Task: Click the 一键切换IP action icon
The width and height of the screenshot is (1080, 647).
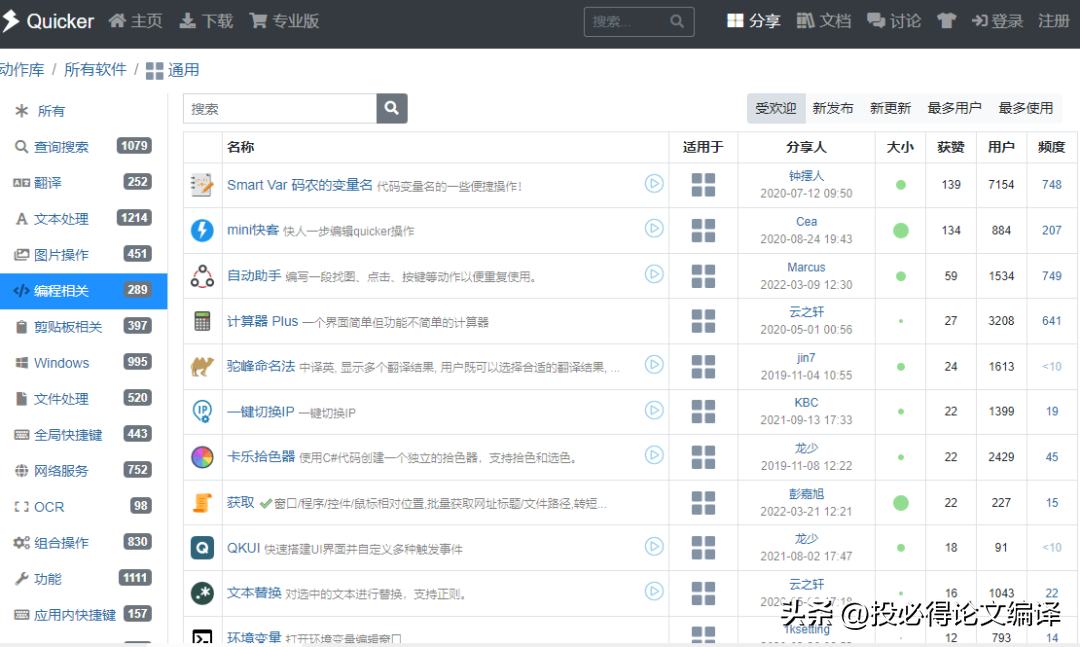Action: coord(202,411)
